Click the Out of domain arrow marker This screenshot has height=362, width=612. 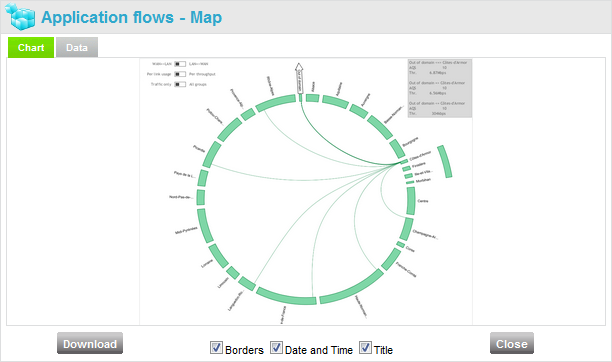pyautogui.click(x=299, y=78)
